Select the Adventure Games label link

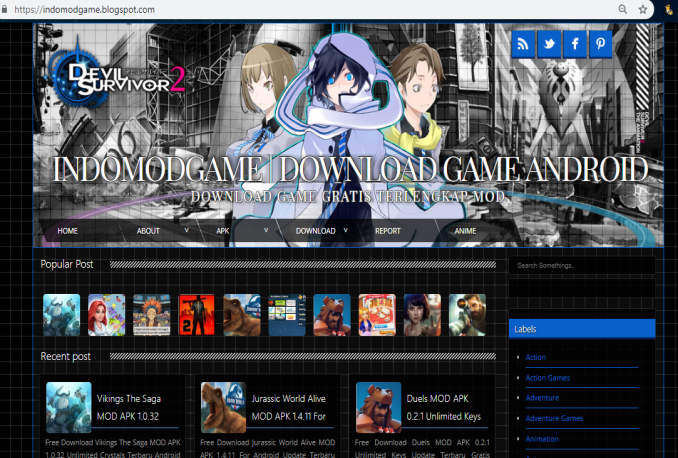point(554,418)
